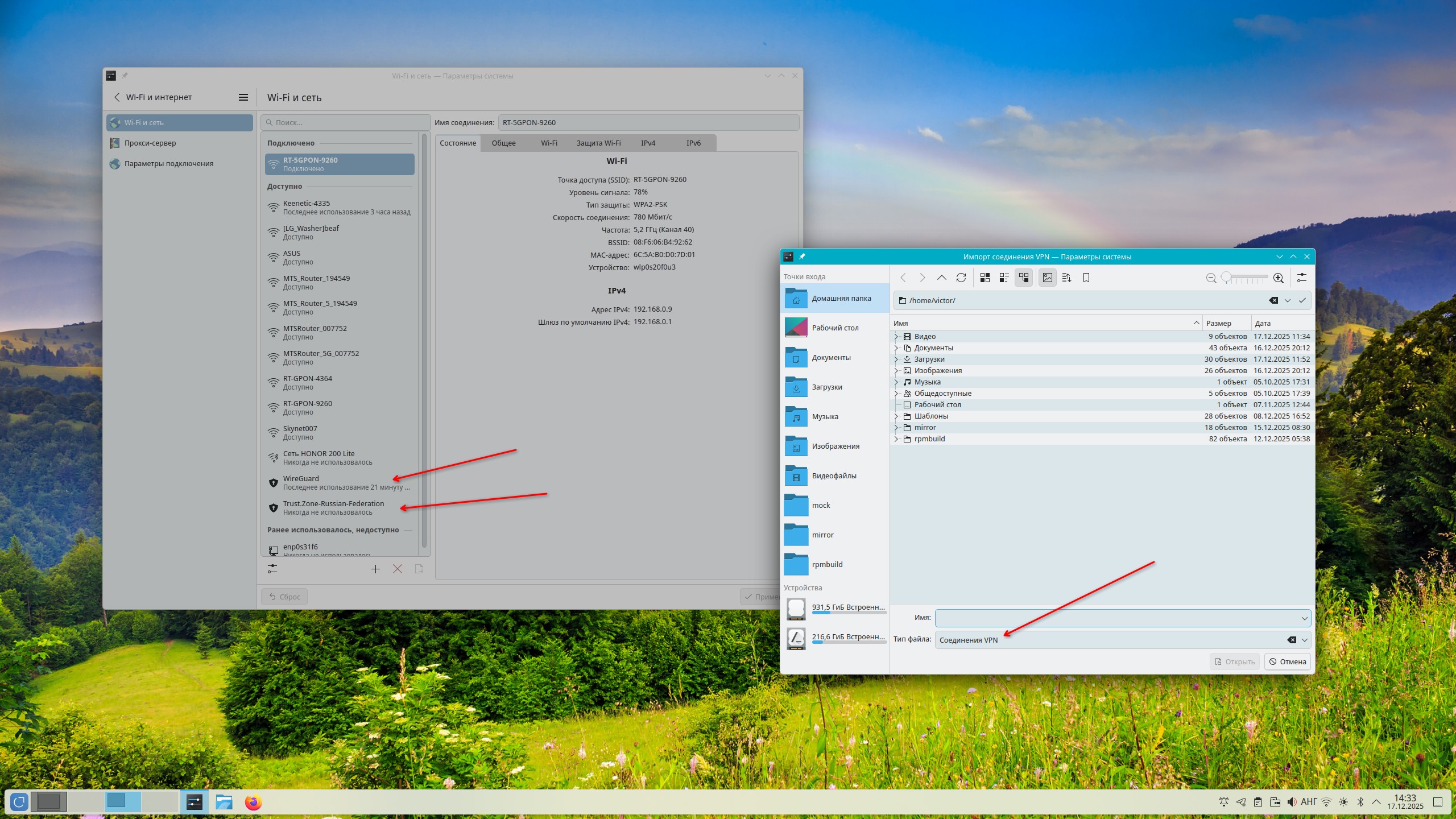This screenshot has height=819, width=1456.
Task: Toggle the detailed tree view button
Action: (x=1024, y=278)
